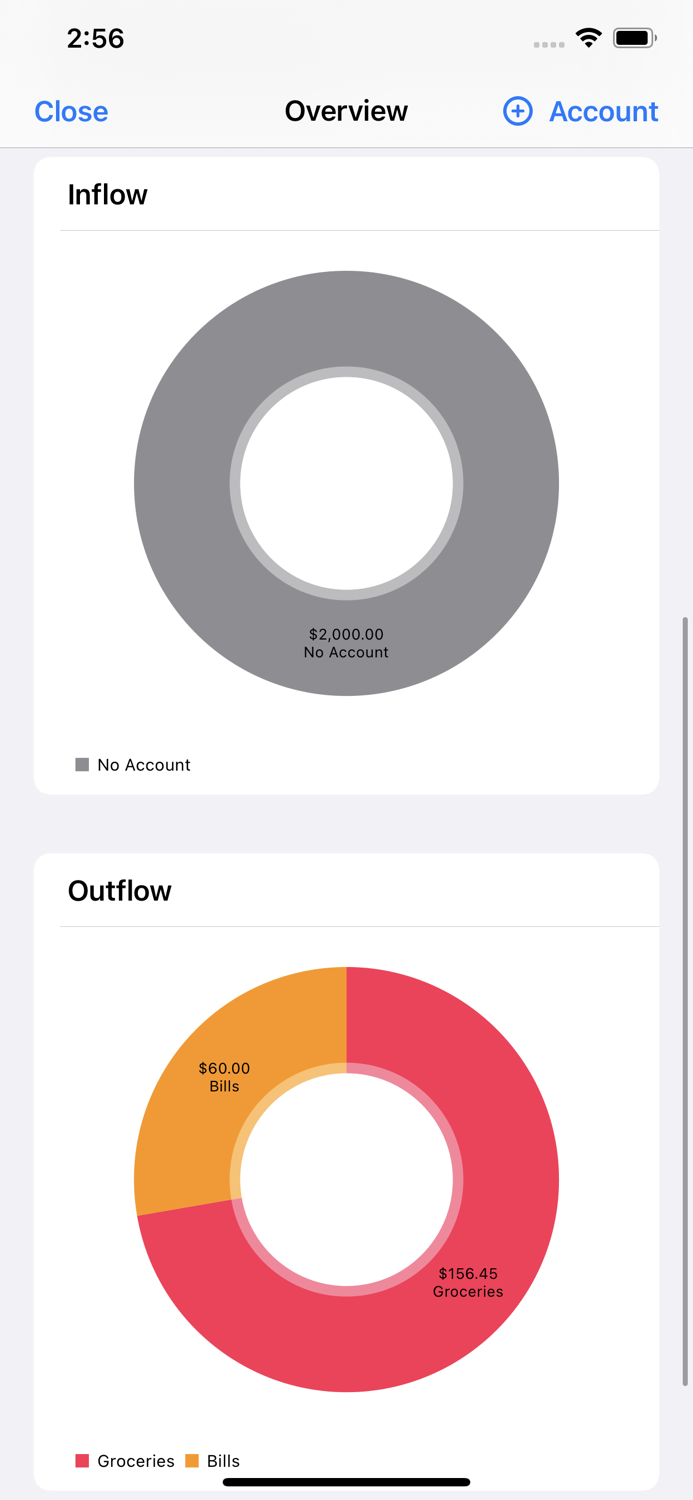Tap the plus icon beside Account
The width and height of the screenshot is (693, 1500).
[517, 111]
